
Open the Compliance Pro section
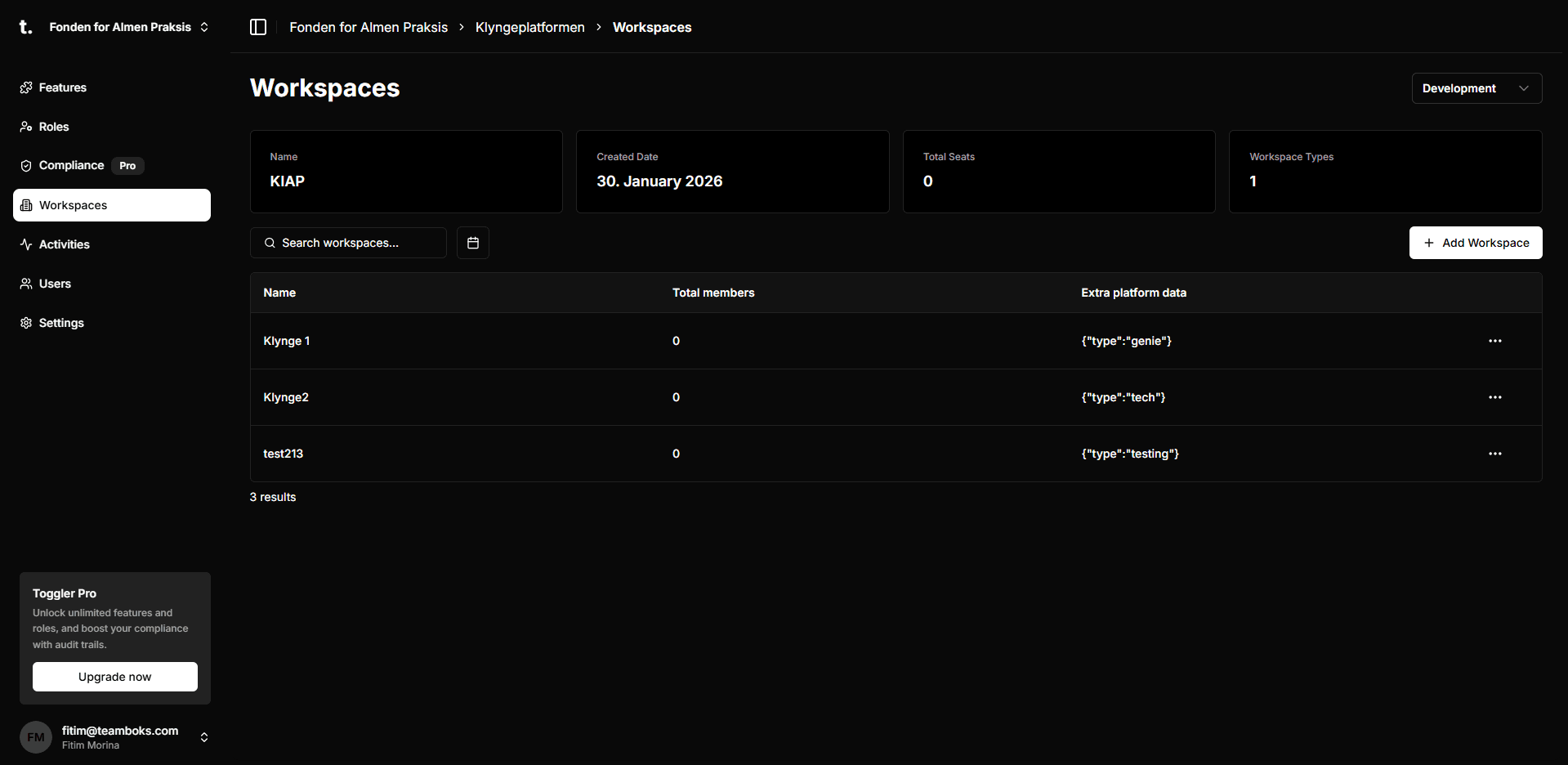click(72, 166)
